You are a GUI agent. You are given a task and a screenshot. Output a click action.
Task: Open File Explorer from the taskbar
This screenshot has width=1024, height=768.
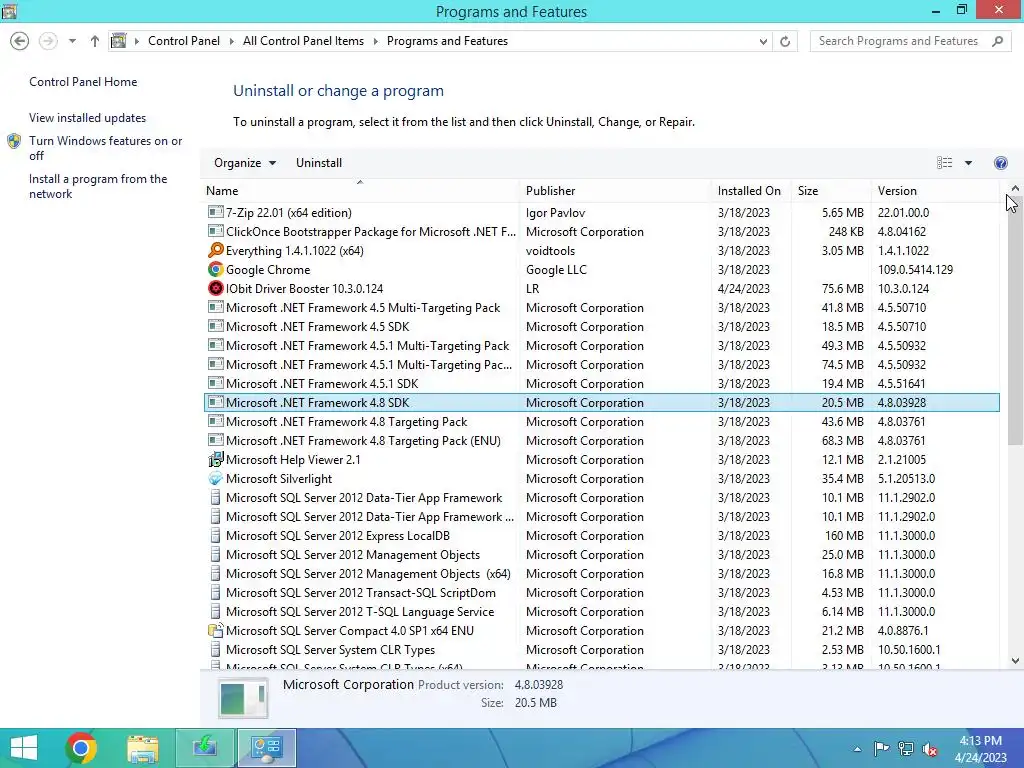tap(142, 748)
